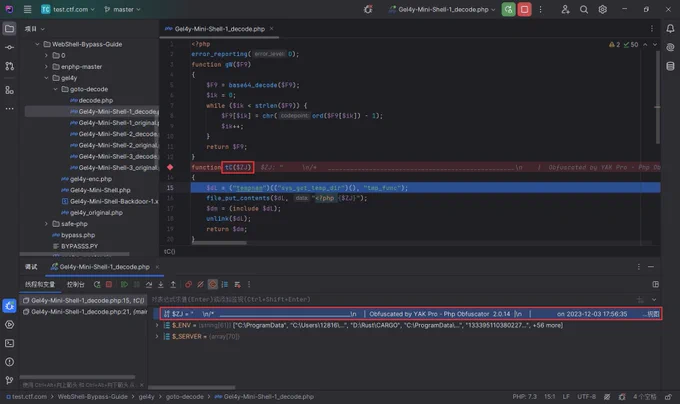Open IDE settings gear
Viewport: 680px width, 404px height.
click(602, 9)
